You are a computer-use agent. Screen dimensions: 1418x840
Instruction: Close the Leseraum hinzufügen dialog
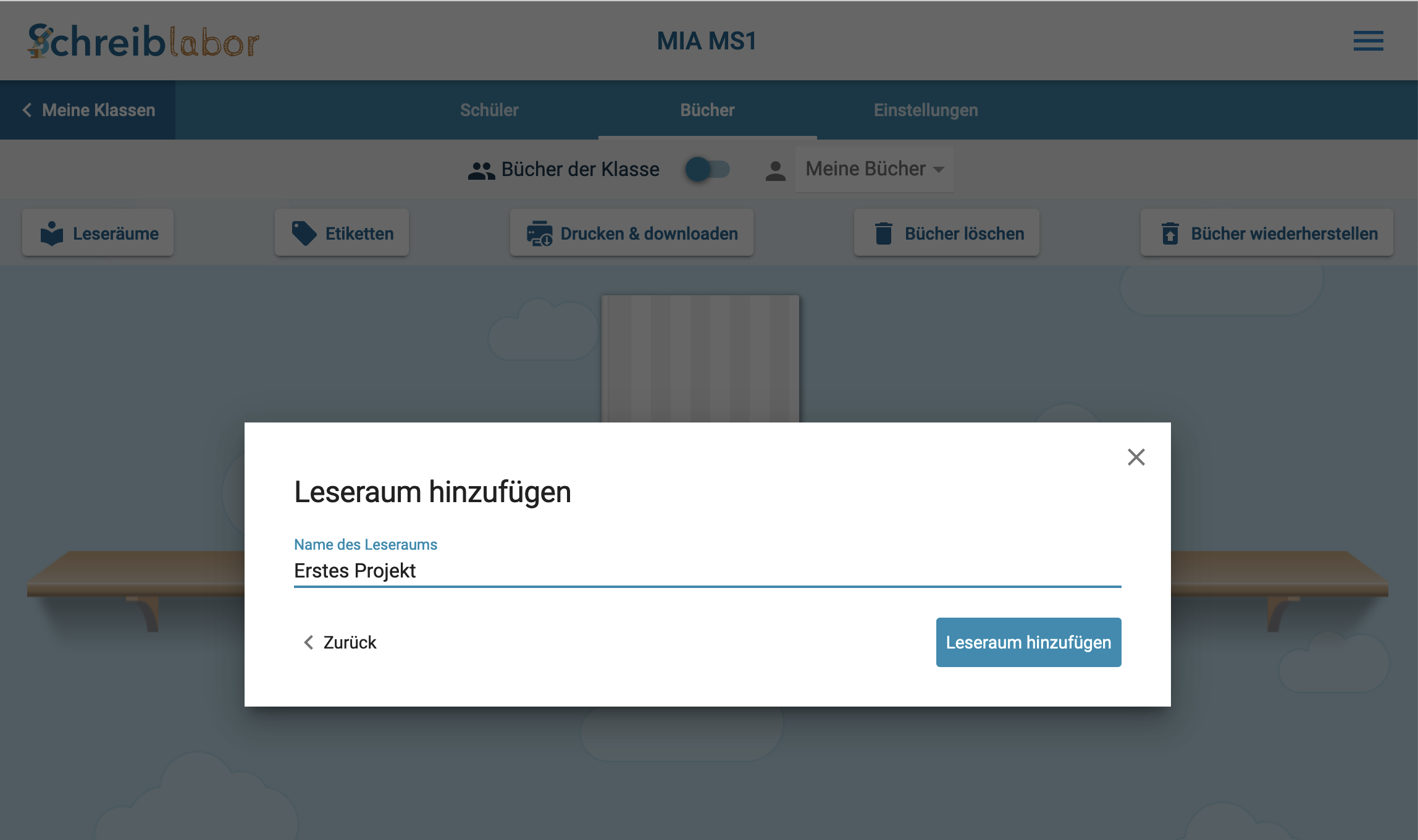click(x=1136, y=457)
